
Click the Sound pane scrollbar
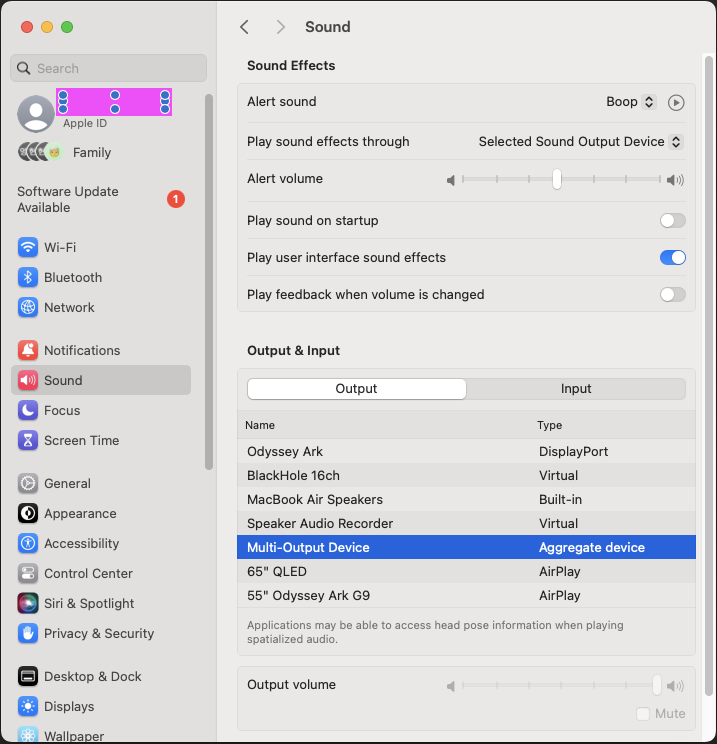[x=708, y=375]
